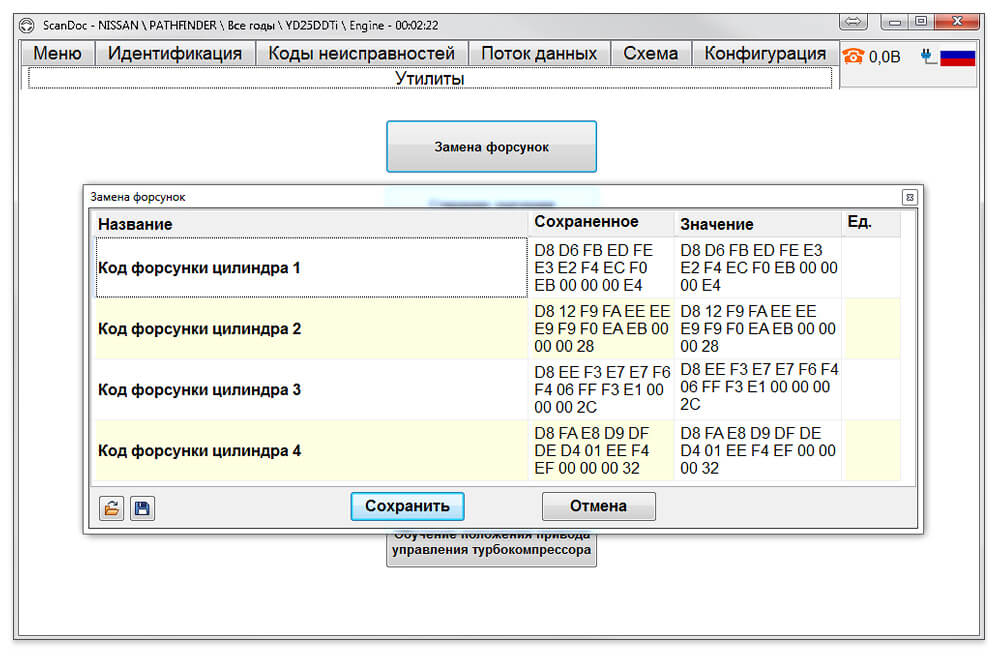Image resolution: width=1000 pixels, height=661 pixels.
Task: Click the floppy disk save icon
Action: [x=142, y=509]
